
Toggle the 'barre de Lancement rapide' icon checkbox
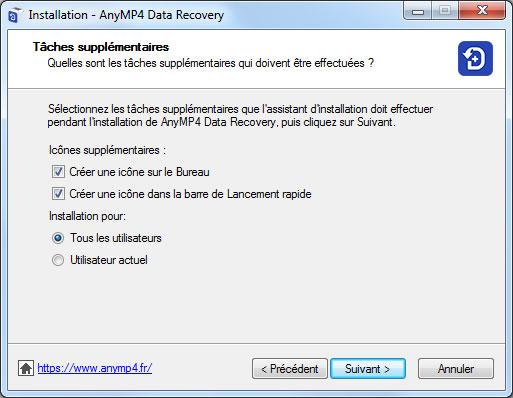[58, 194]
